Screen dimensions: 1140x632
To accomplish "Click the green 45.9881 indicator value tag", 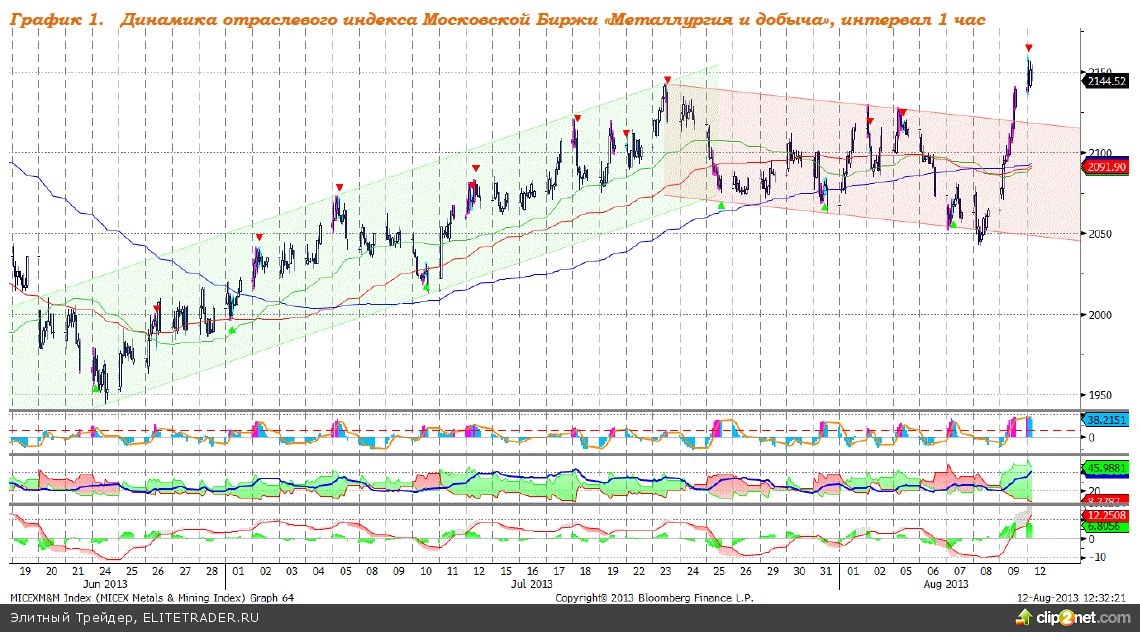I will click(x=1108, y=467).
